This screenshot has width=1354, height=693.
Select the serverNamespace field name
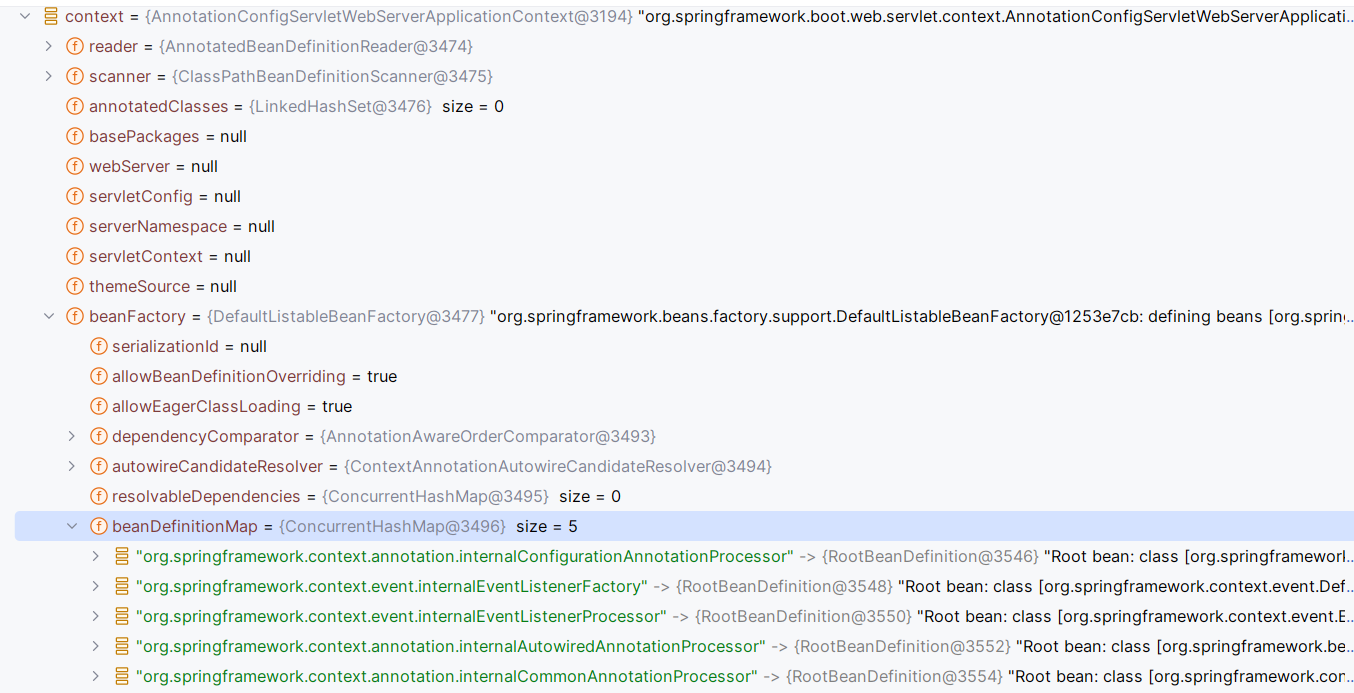tap(158, 226)
